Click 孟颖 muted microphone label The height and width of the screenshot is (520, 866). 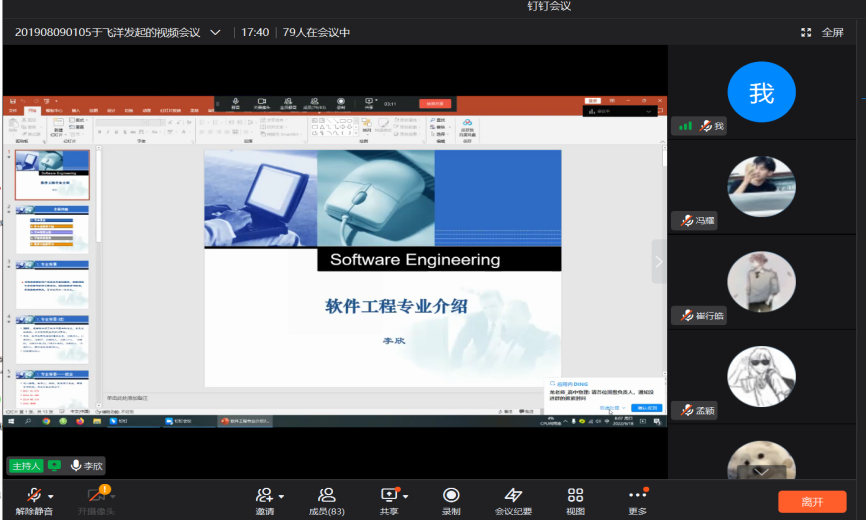tap(698, 410)
